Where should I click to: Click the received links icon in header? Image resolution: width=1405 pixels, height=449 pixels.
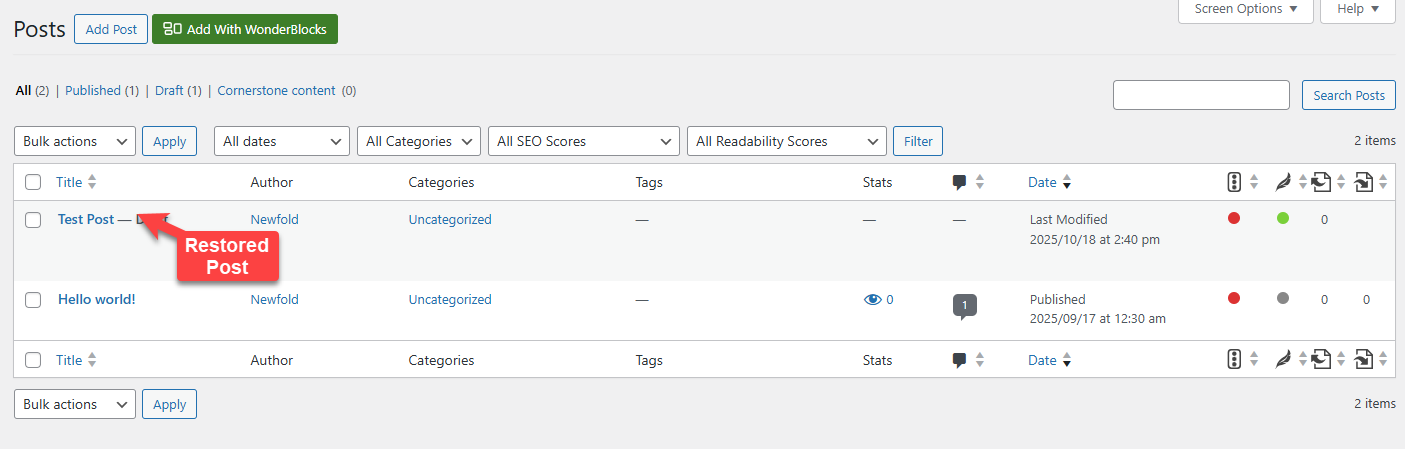point(1364,182)
